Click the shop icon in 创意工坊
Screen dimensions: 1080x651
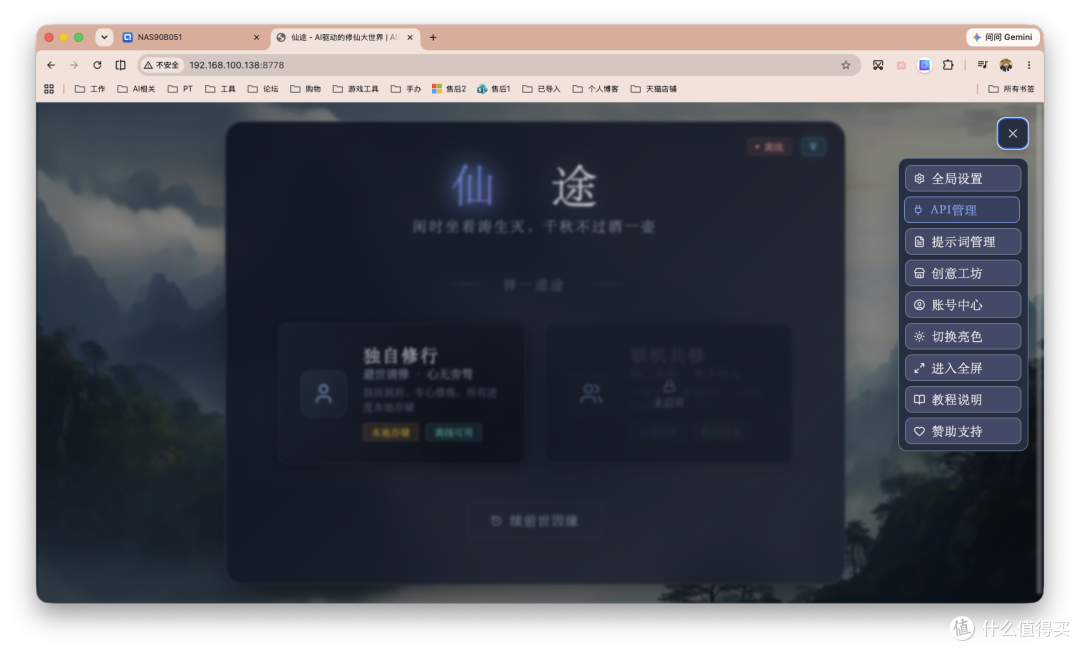tap(919, 273)
